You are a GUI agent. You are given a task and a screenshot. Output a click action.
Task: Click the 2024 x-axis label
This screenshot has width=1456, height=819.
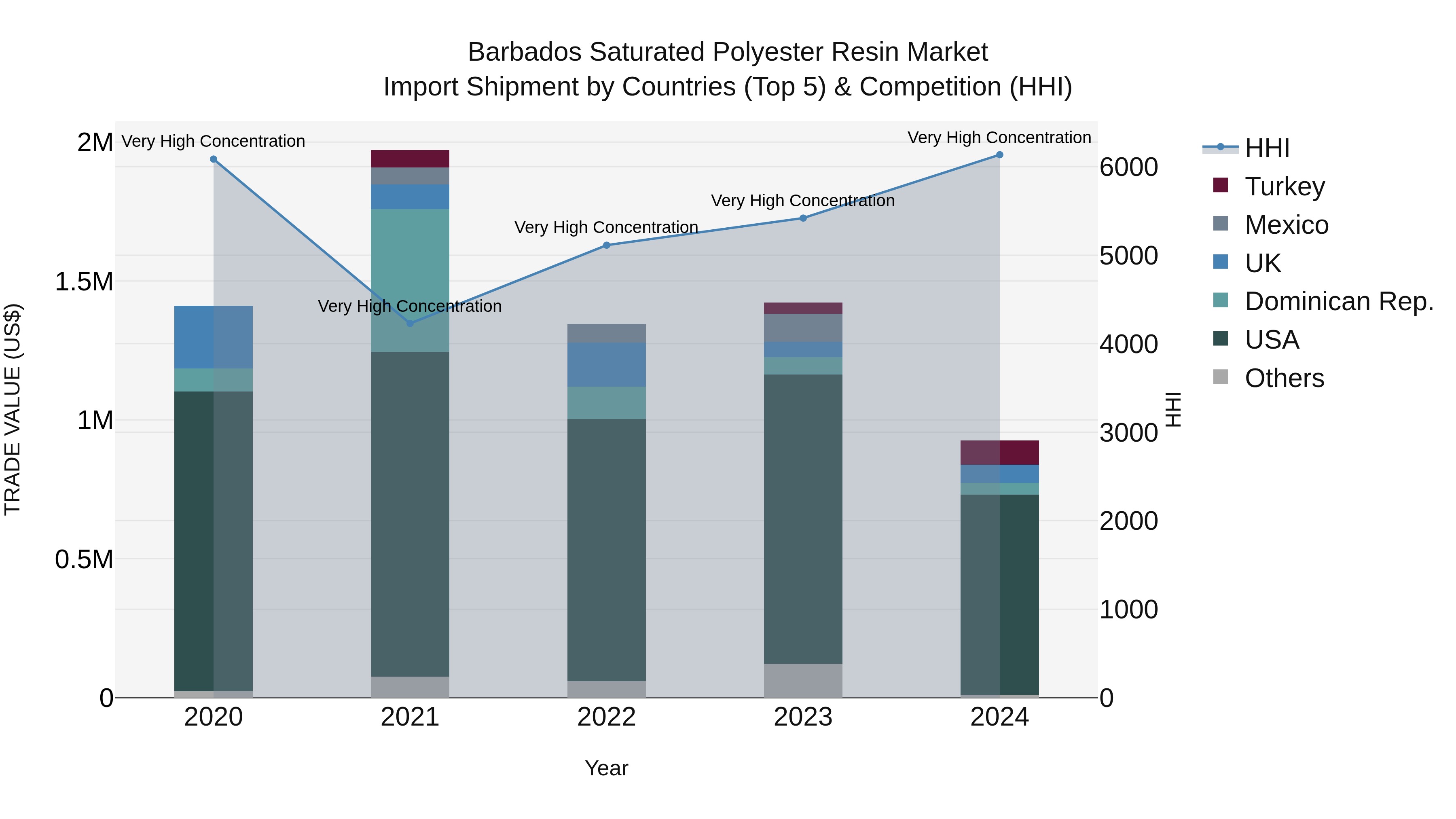999,717
